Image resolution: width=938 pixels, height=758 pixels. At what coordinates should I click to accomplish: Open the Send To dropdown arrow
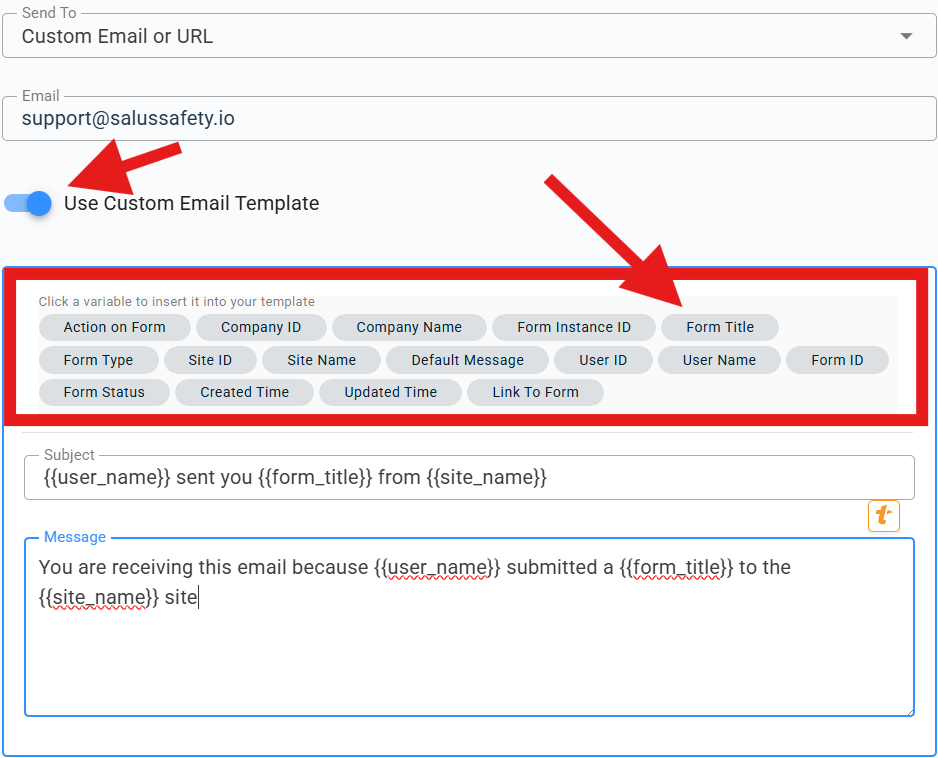(905, 36)
